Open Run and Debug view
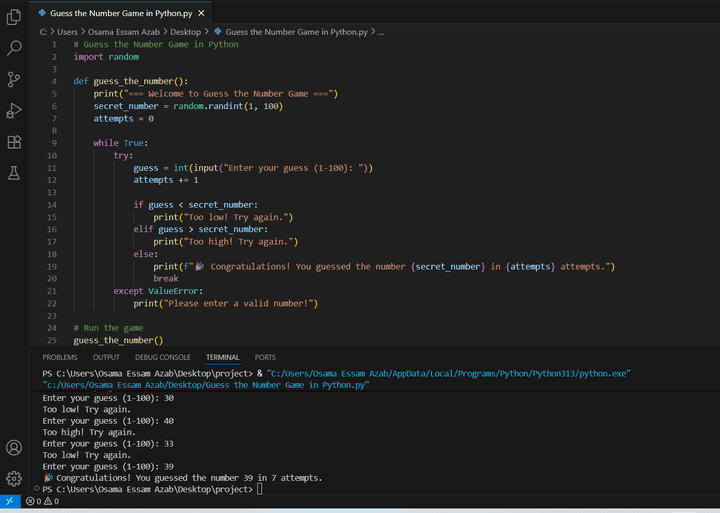 14,111
